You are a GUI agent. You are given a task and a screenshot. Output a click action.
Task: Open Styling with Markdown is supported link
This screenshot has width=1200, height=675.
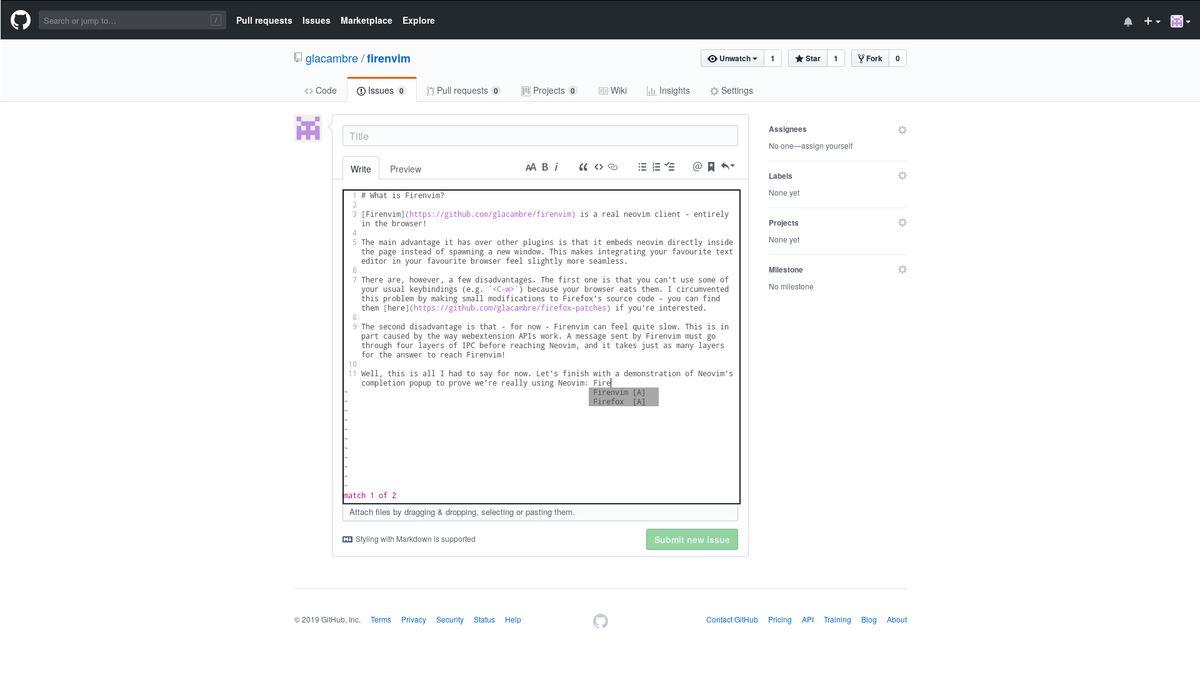click(x=408, y=540)
